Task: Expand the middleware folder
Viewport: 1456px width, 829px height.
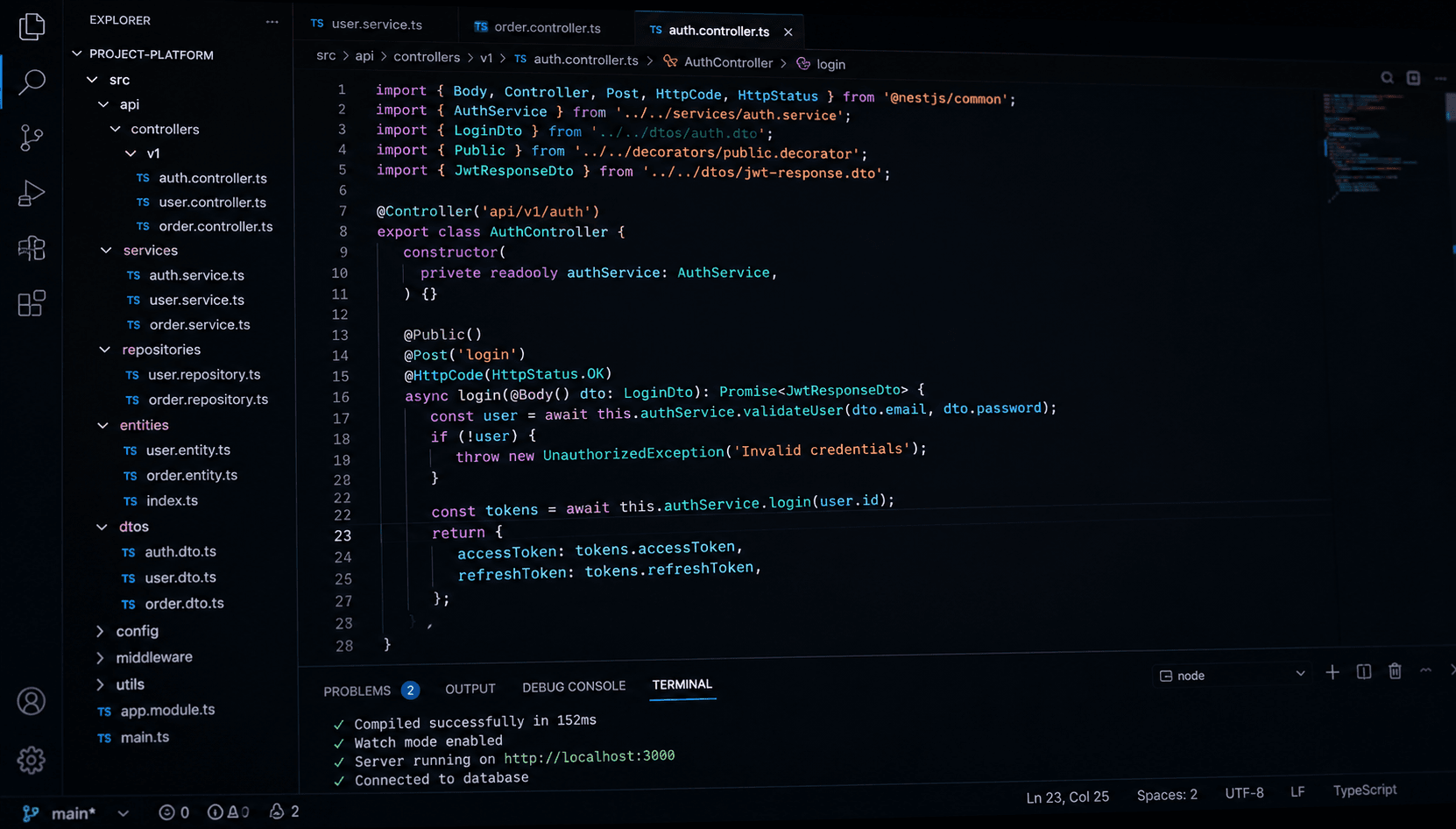Action: 100,657
